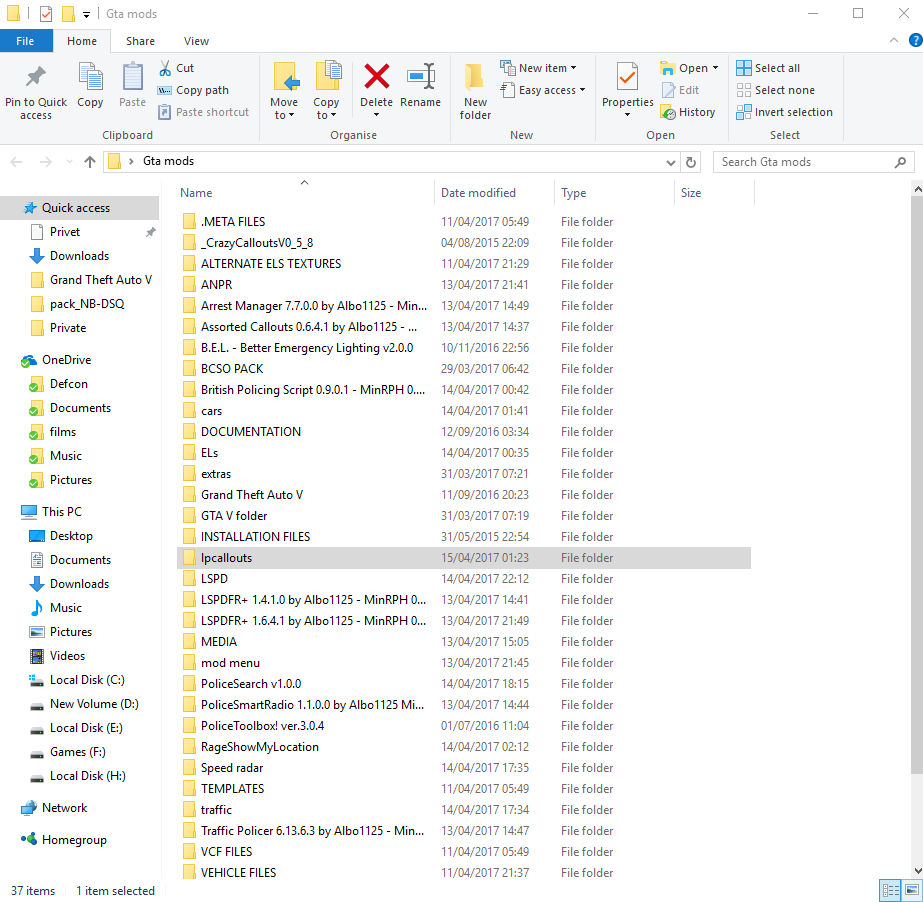Select the ANPR folder

[217, 284]
